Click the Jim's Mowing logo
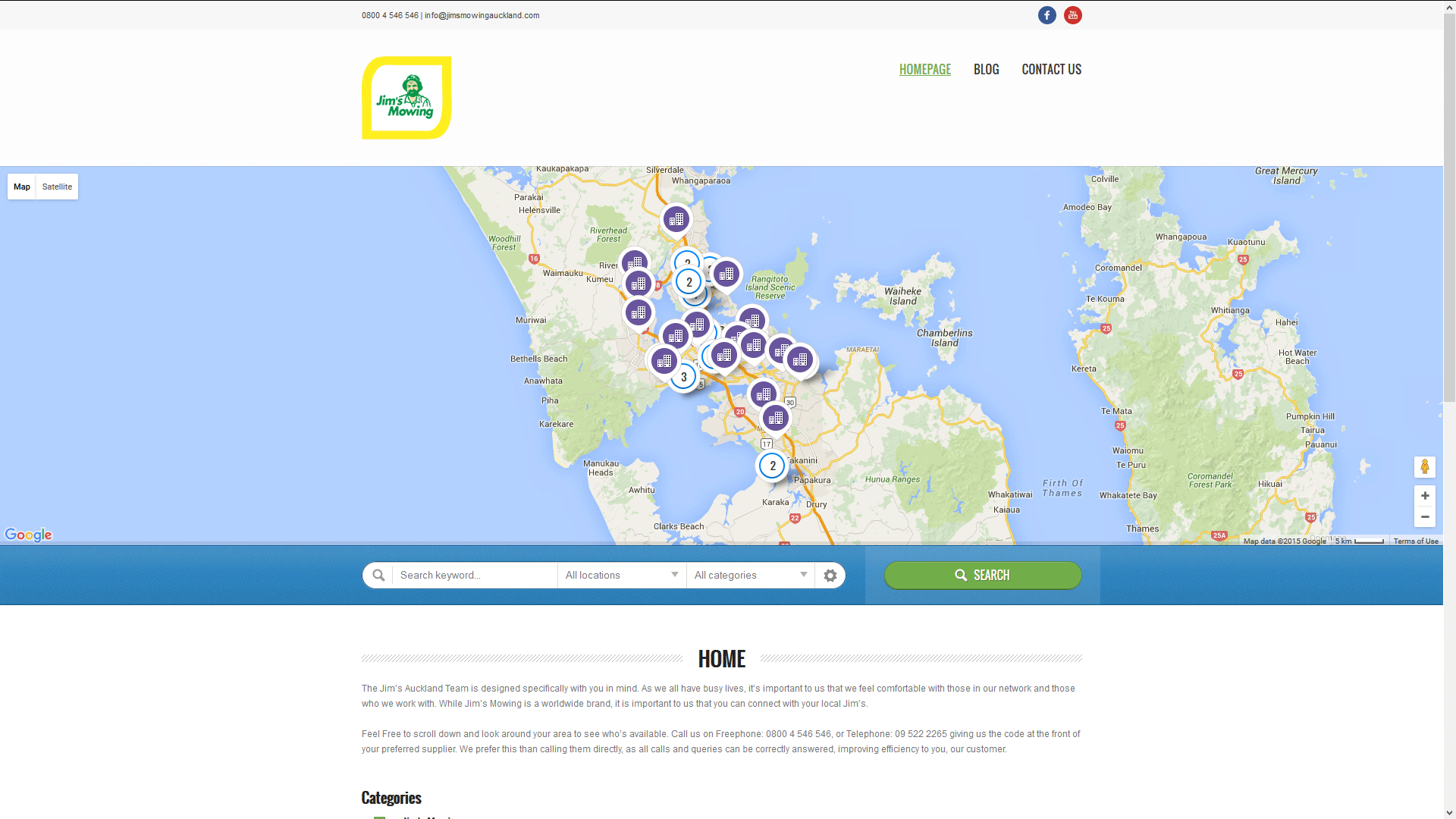Image resolution: width=1456 pixels, height=819 pixels. (x=406, y=98)
